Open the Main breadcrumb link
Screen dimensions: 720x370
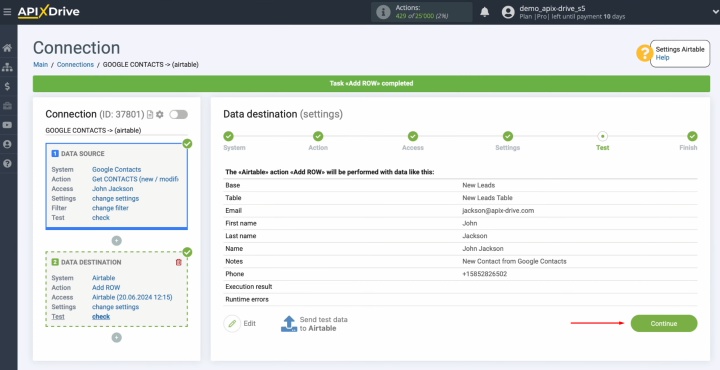pyautogui.click(x=40, y=65)
